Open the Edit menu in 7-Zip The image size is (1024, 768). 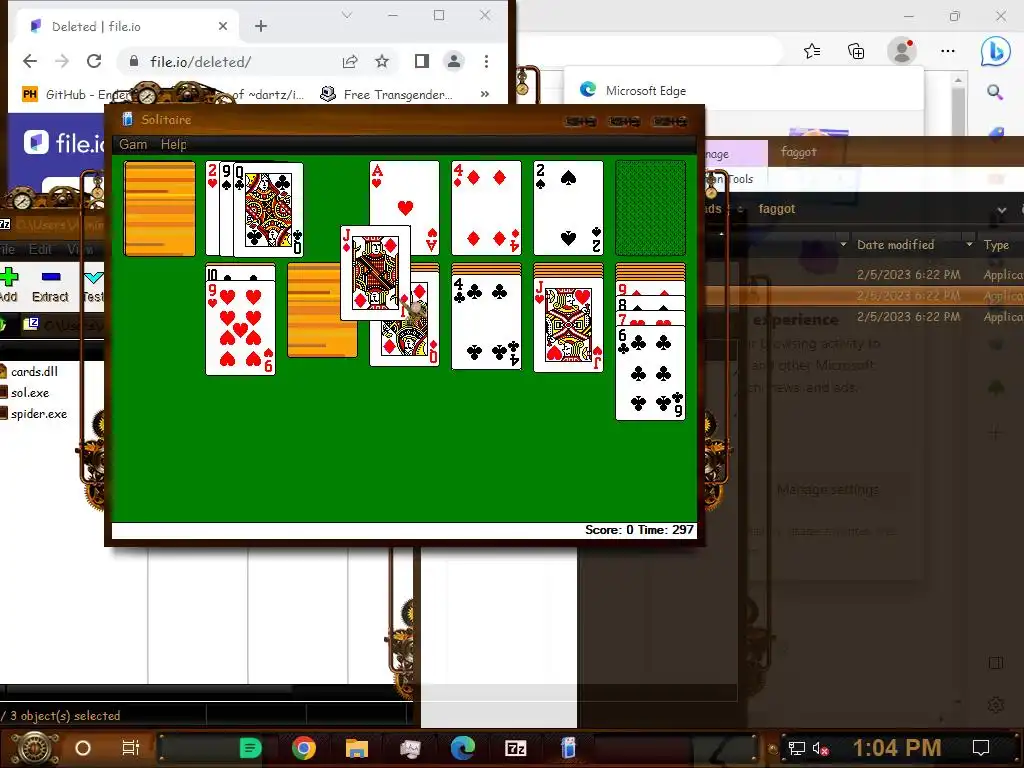40,249
